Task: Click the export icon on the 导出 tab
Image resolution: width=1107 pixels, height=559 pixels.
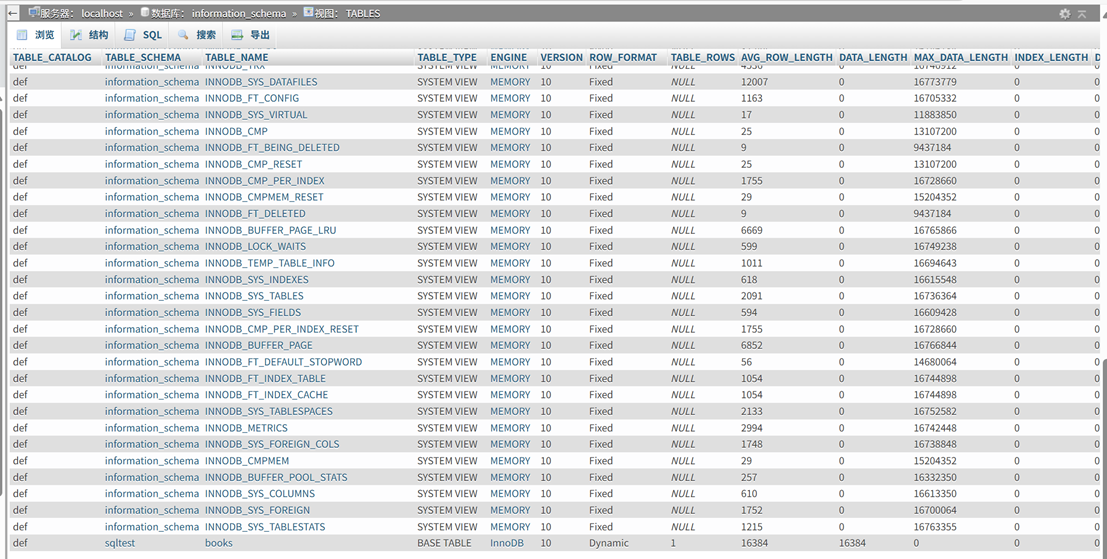Action: (x=237, y=35)
